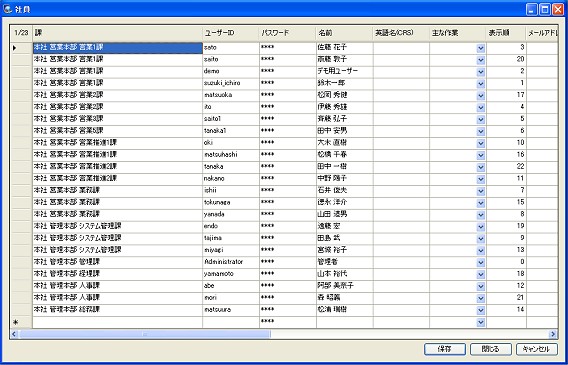Open 主な作業 dropdown in the demo row
Image resolution: width=568 pixels, height=365 pixels.
(481, 72)
